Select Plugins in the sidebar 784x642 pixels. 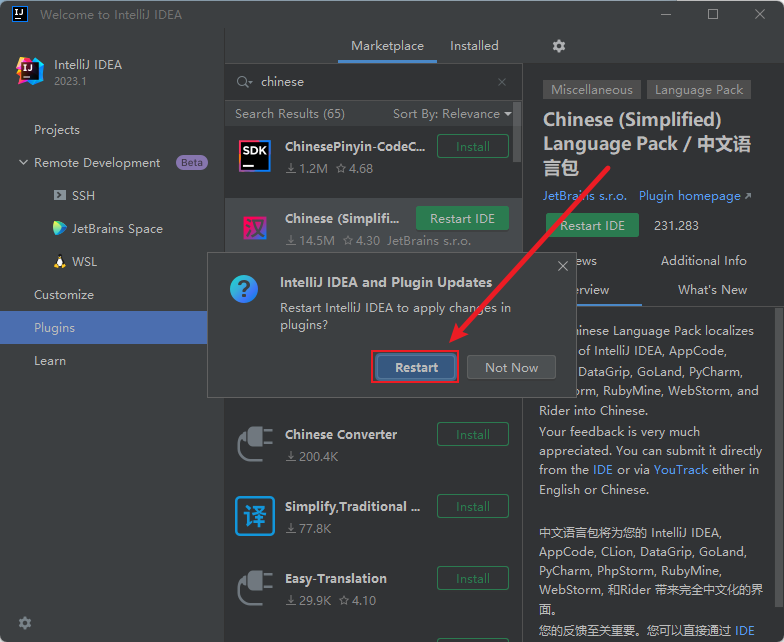click(104, 328)
